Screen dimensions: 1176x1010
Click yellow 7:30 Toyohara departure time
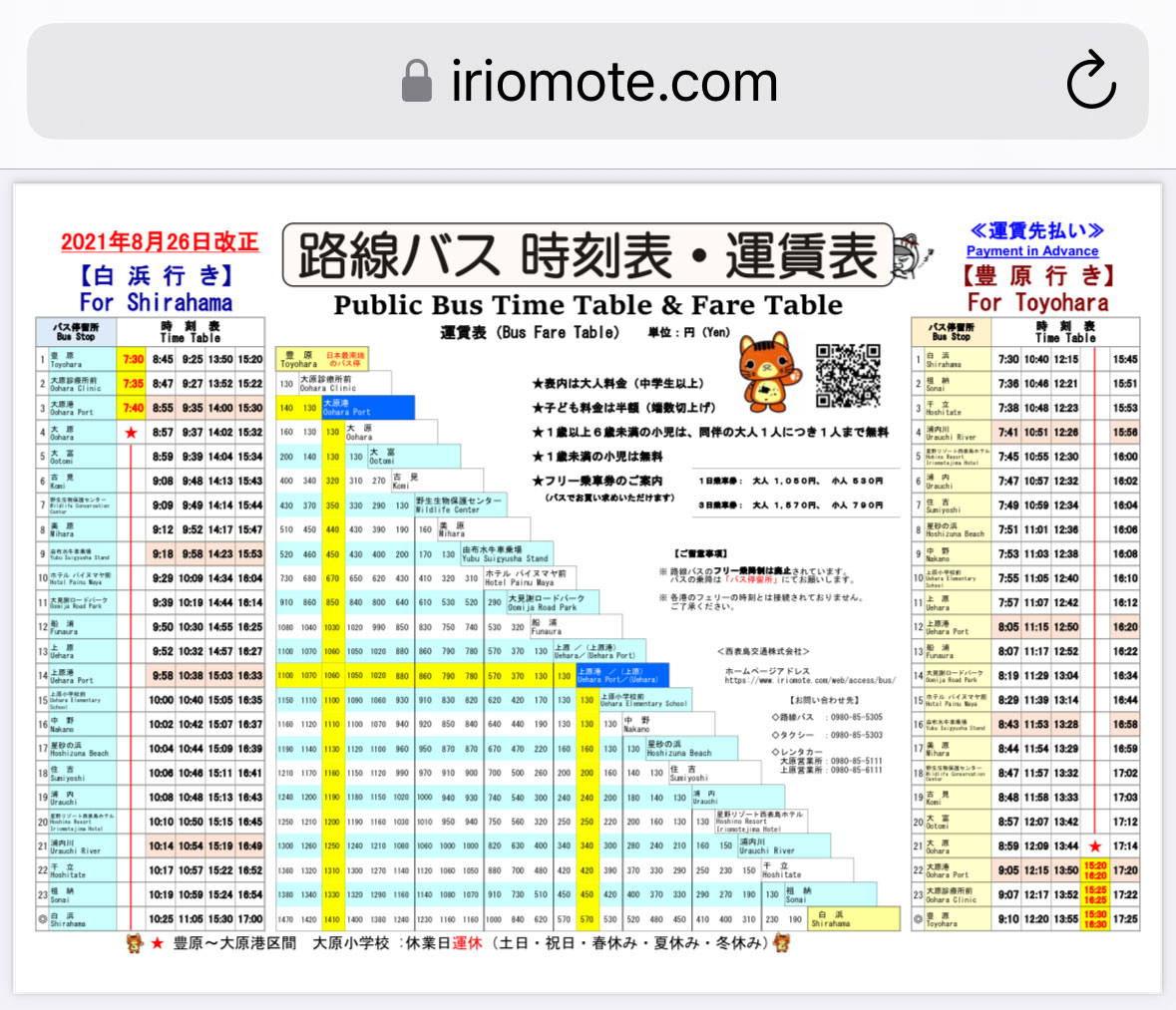pos(134,359)
